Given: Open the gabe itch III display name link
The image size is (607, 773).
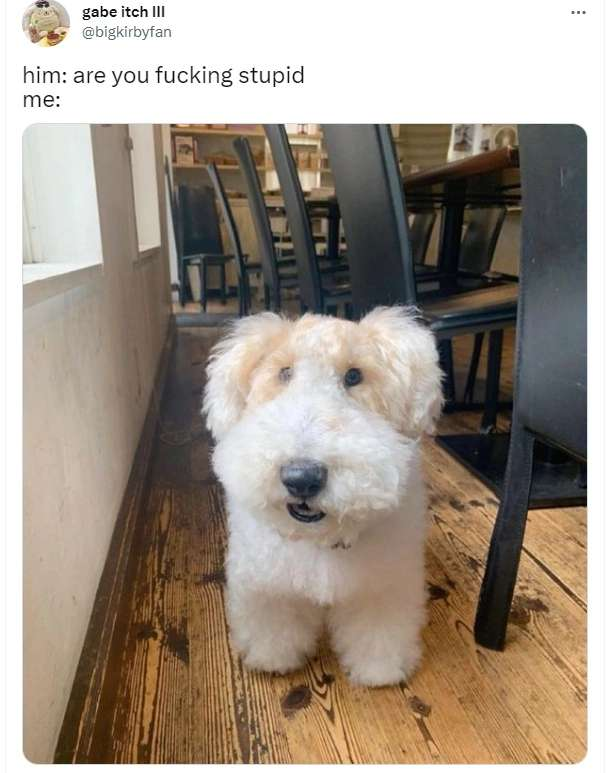Looking at the screenshot, I should tap(123, 12).
